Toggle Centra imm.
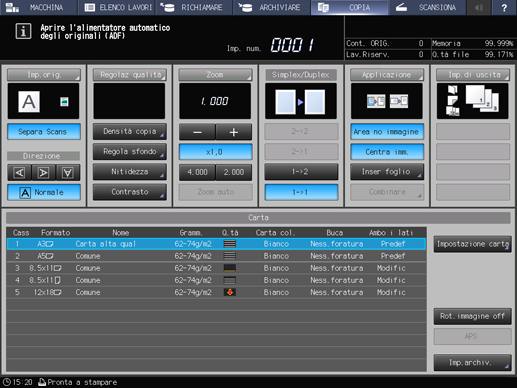The width and height of the screenshot is (517, 388). pyautogui.click(x=387, y=152)
